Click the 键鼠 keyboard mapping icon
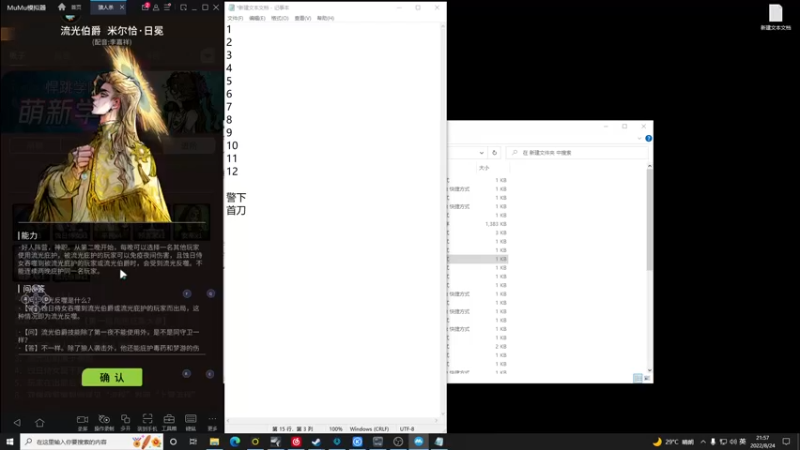 [191, 422]
